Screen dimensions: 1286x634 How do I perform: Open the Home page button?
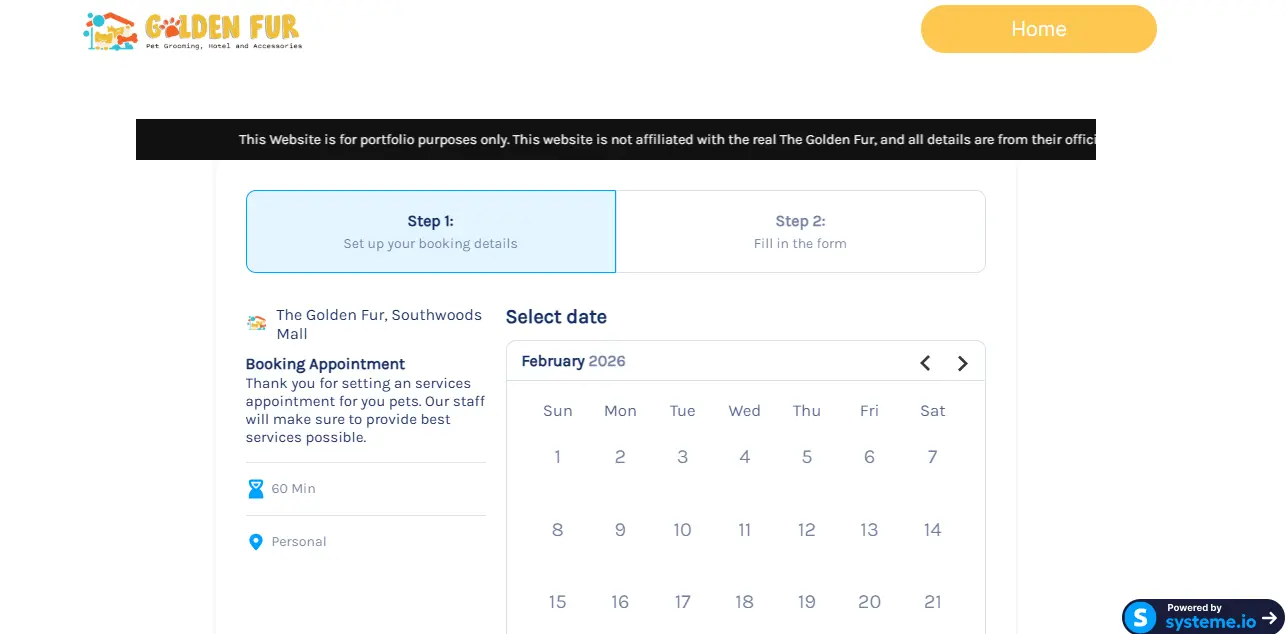pyautogui.click(x=1038, y=29)
